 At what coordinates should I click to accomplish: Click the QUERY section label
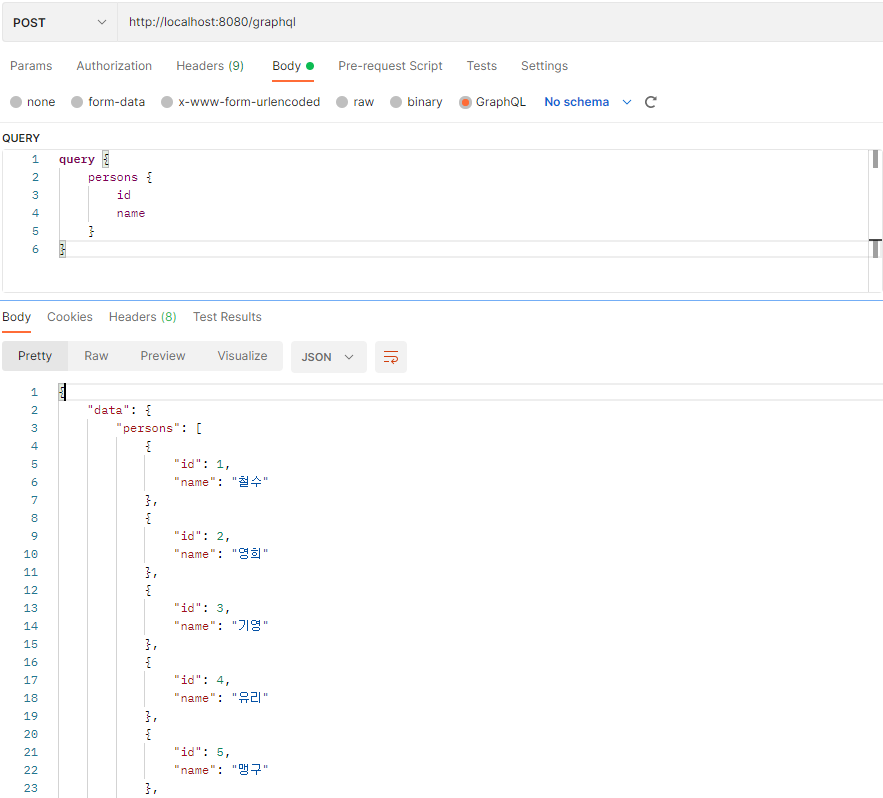click(21, 139)
